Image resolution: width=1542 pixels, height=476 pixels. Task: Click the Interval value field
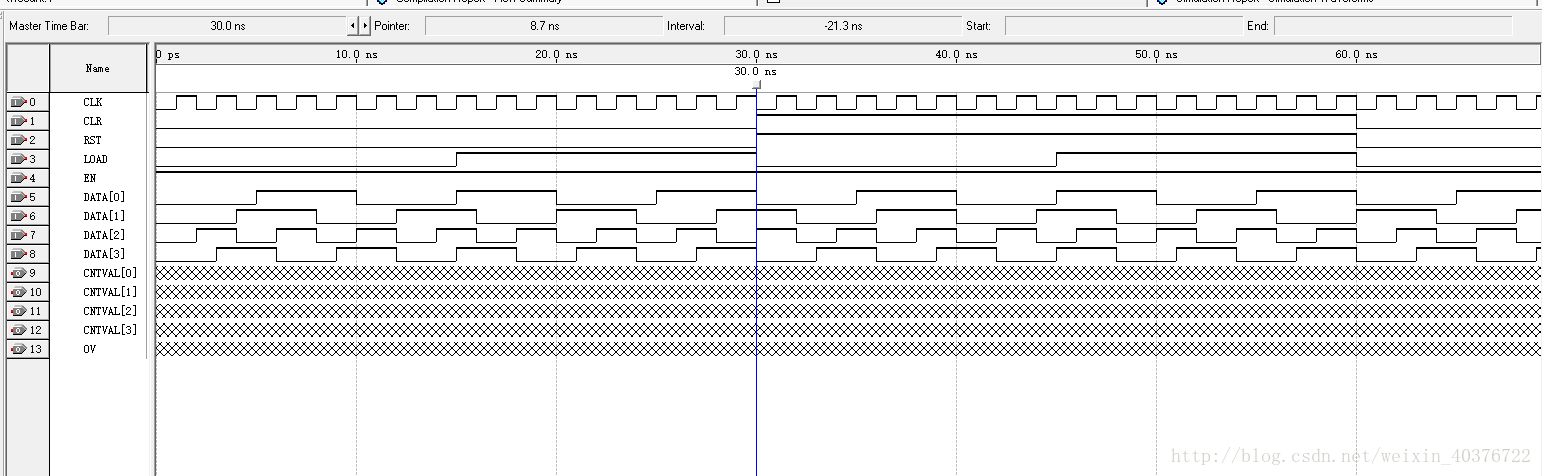pyautogui.click(x=843, y=25)
